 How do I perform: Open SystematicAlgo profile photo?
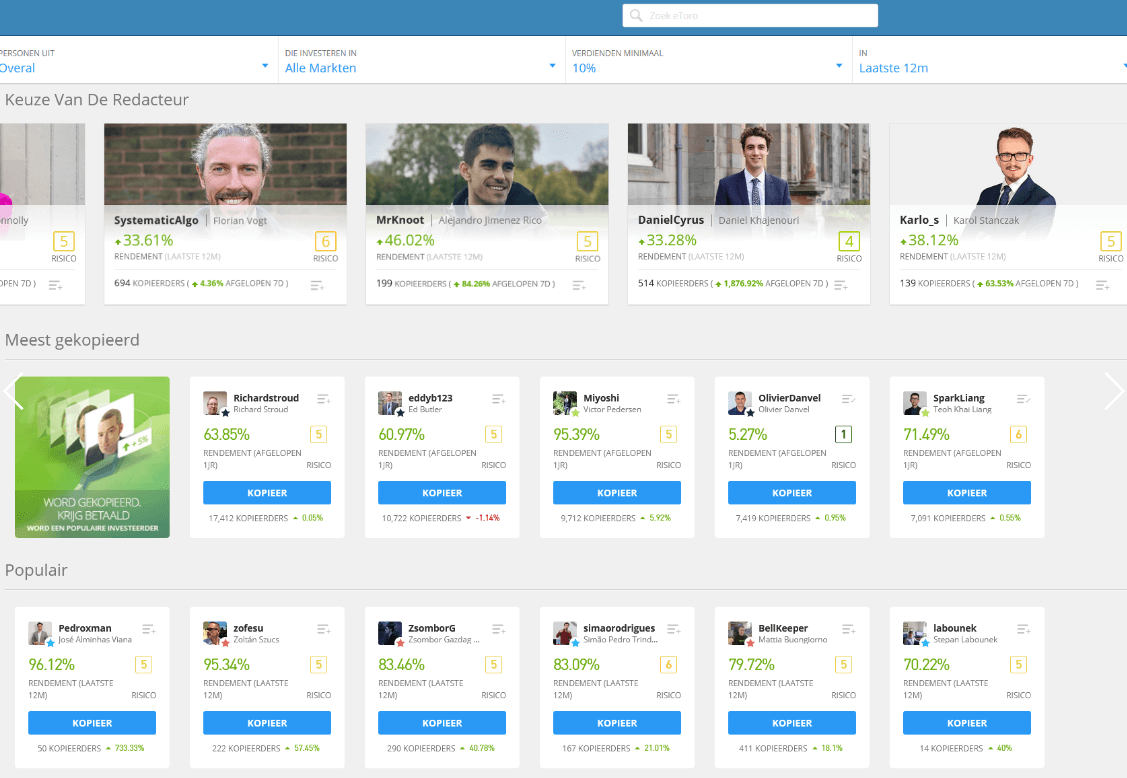(x=225, y=164)
